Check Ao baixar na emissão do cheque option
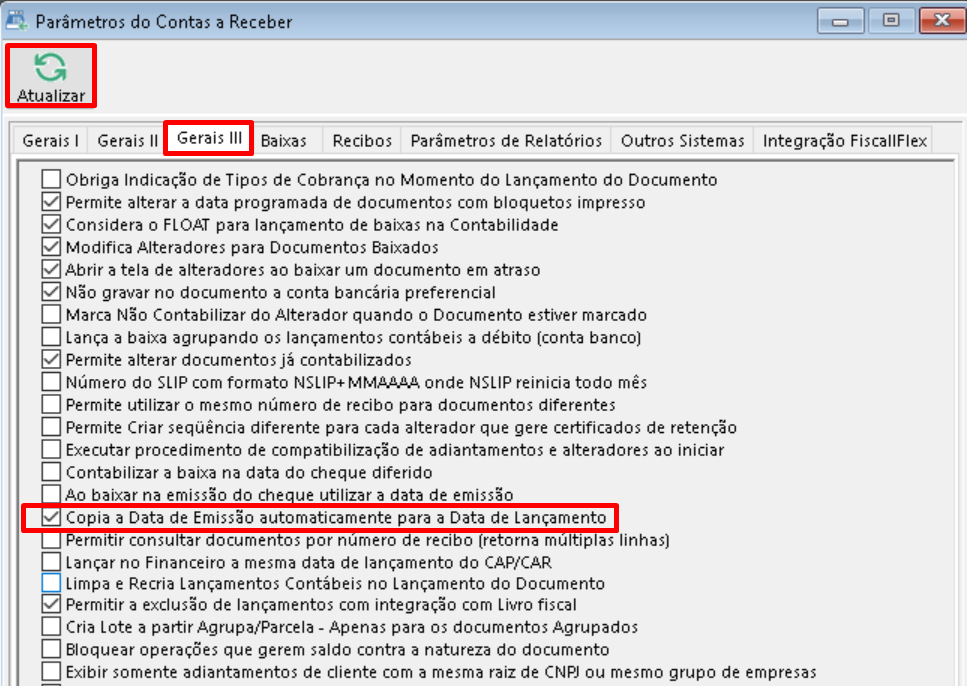 tap(51, 494)
